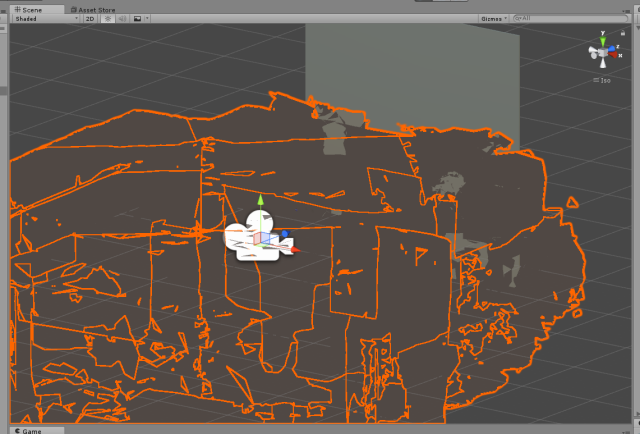Viewport: 640px width, 434px height.
Task: Click the scene search All field
Action: pyautogui.click(x=571, y=18)
